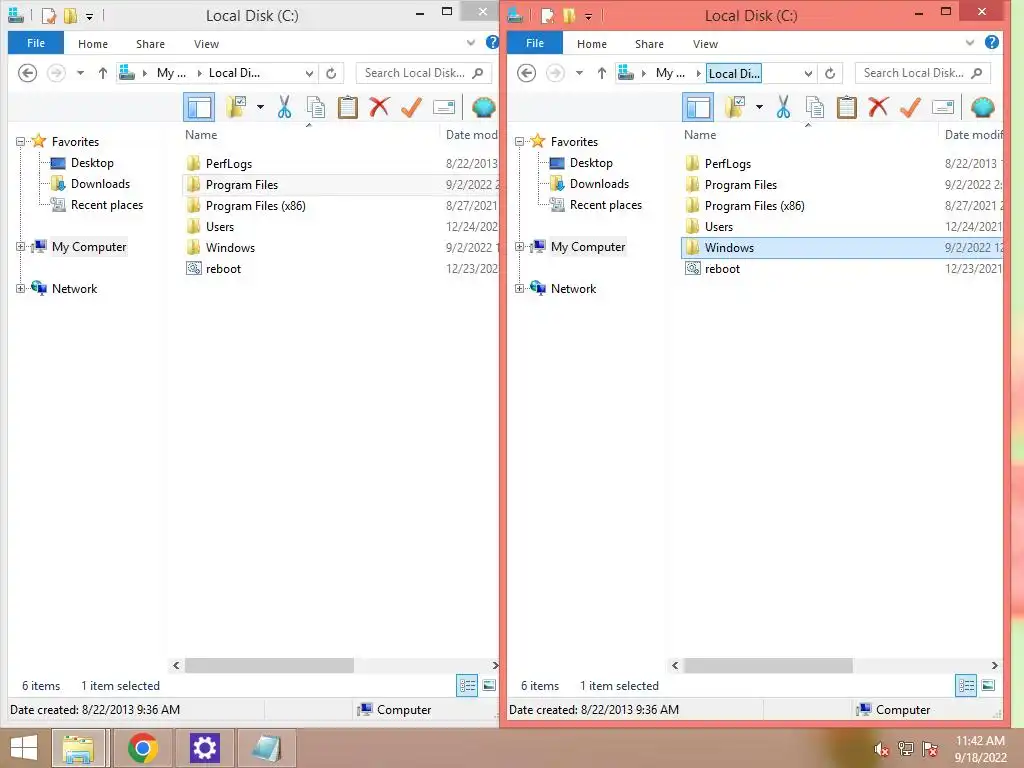The image size is (1024, 768).
Task: Open address bar history dropdown in left window
Action: point(310,74)
